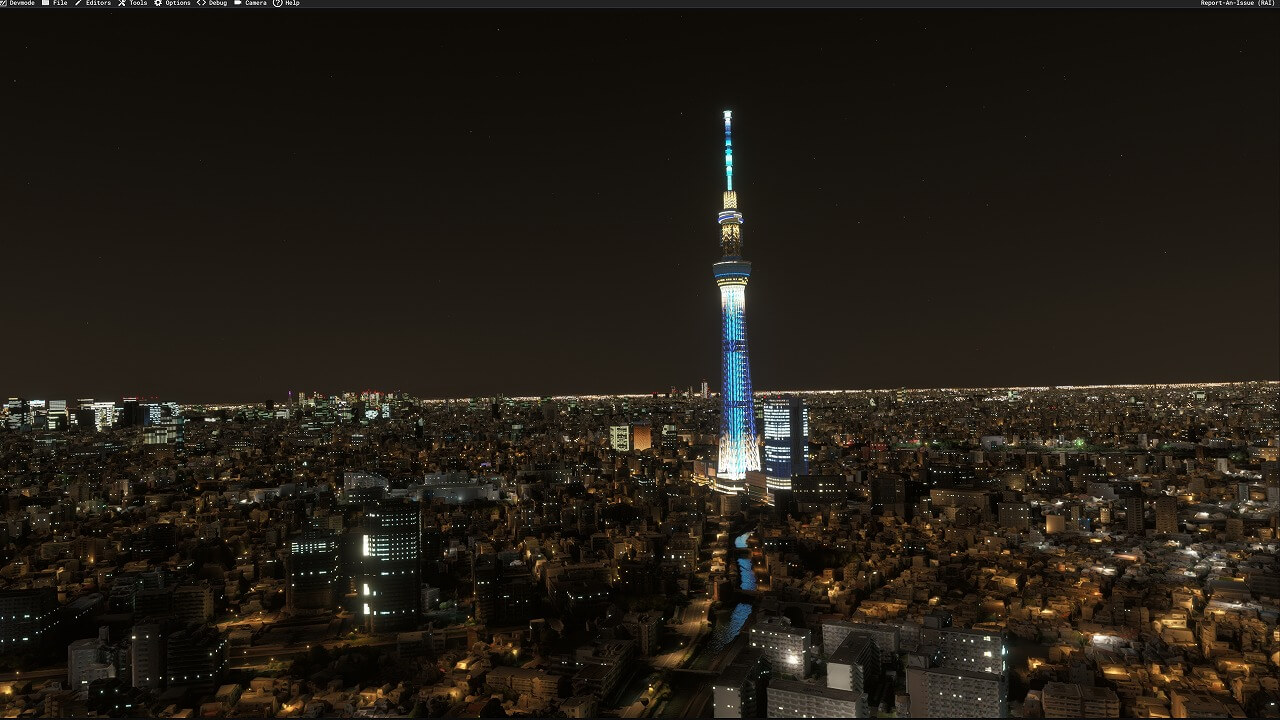Screen dimensions: 1280x720
Task: Click the Camera icon in menu bar
Action: (x=238, y=3)
